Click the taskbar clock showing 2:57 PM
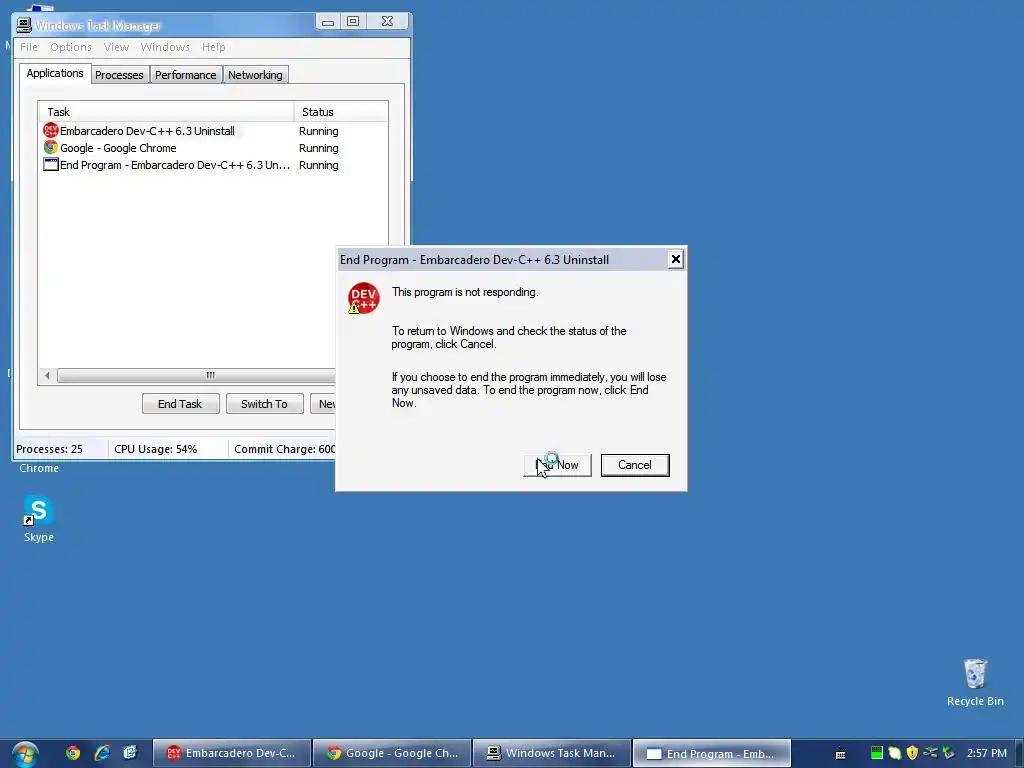This screenshot has width=1024, height=768. tap(987, 753)
